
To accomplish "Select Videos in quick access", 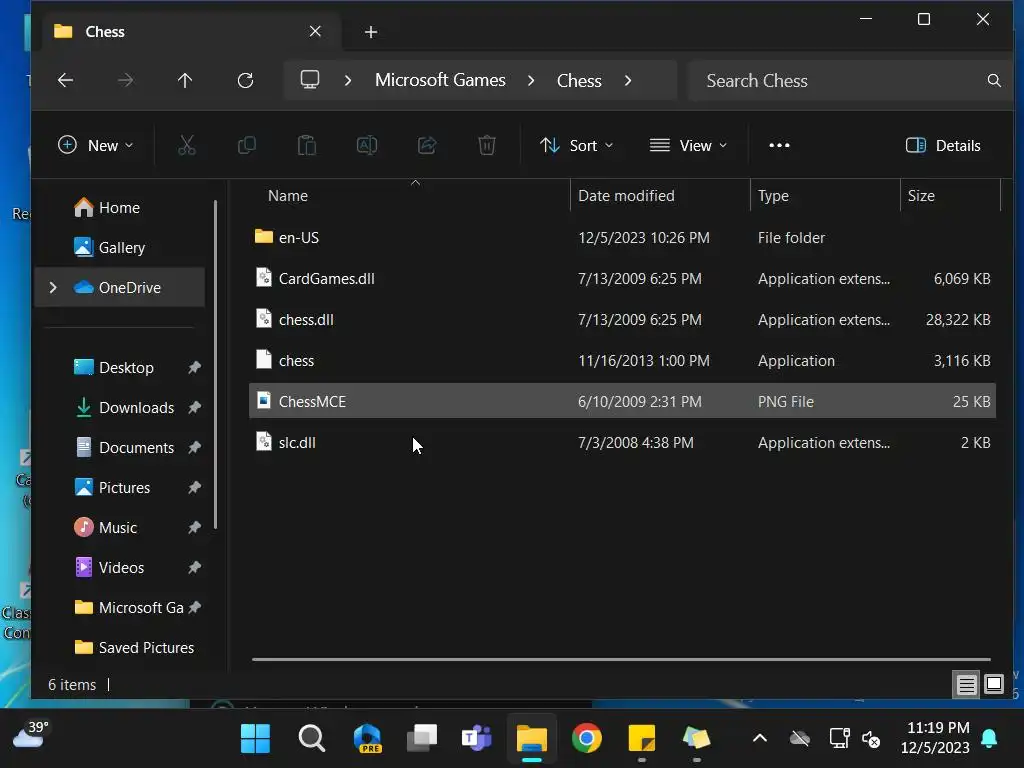I will 119,568.
